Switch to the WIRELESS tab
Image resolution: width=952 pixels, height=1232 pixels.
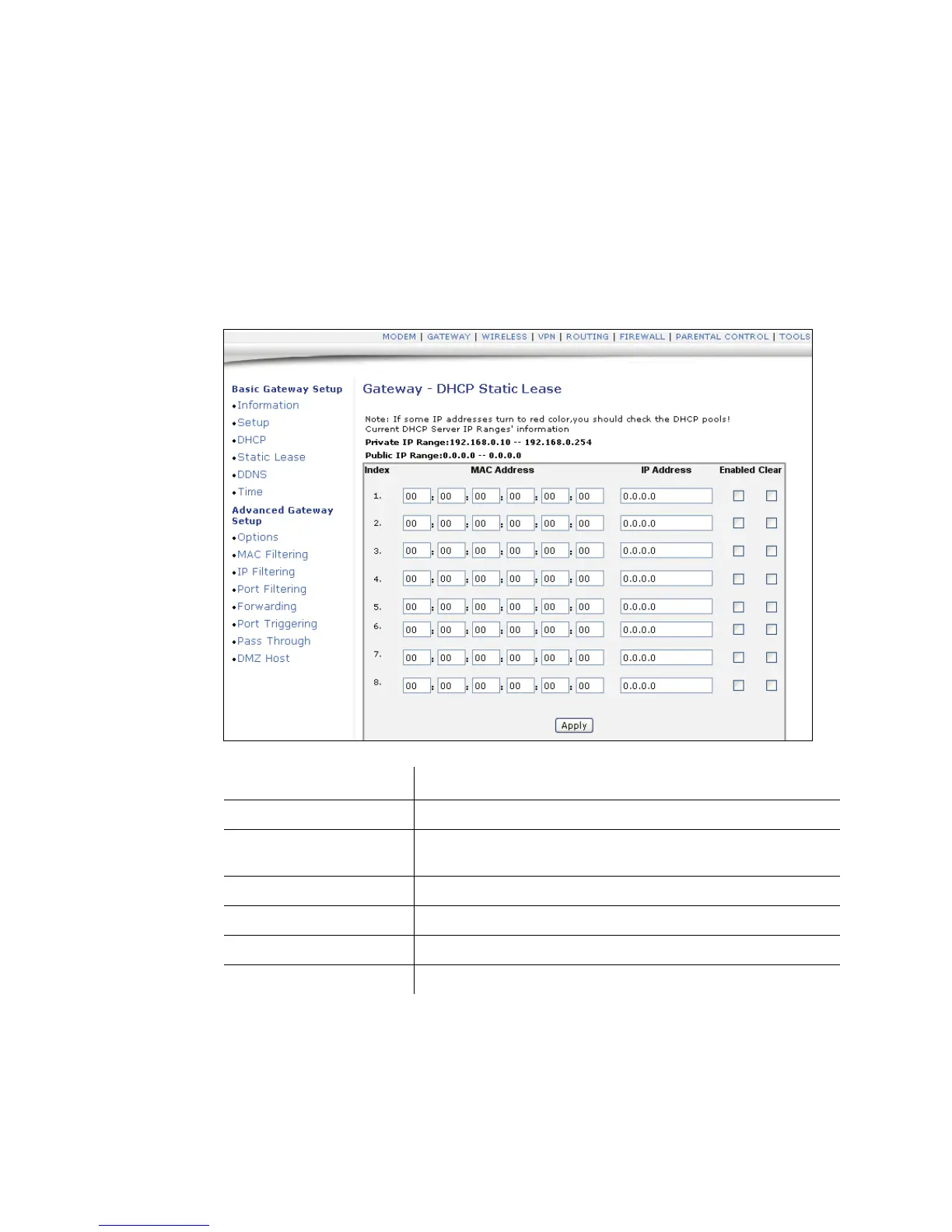(504, 337)
